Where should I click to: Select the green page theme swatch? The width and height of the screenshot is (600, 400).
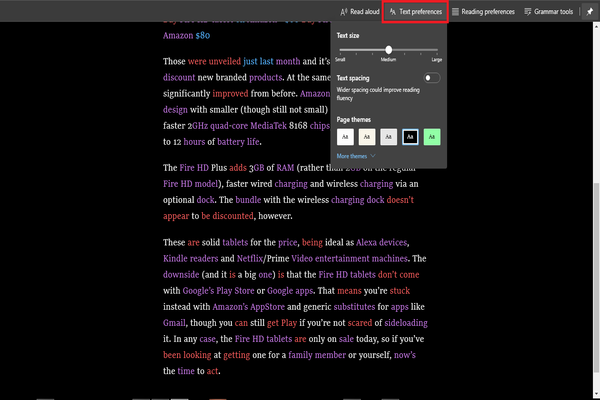coord(432,137)
